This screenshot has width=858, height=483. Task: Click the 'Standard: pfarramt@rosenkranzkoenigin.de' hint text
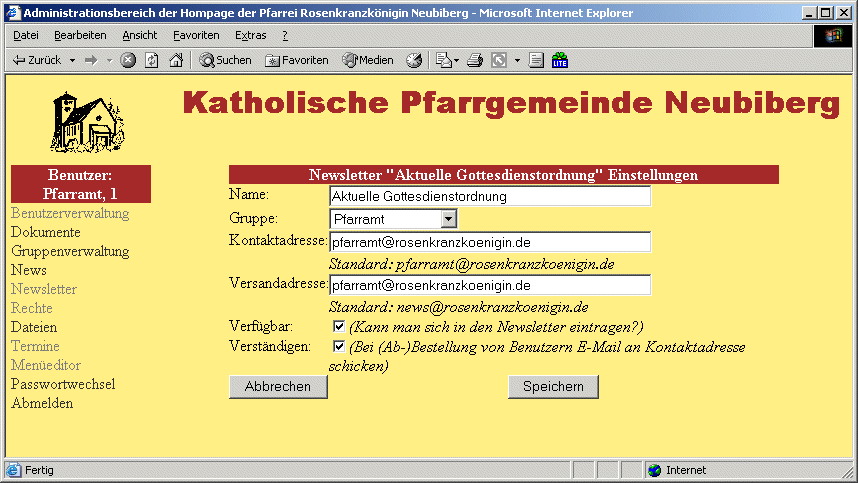click(472, 264)
